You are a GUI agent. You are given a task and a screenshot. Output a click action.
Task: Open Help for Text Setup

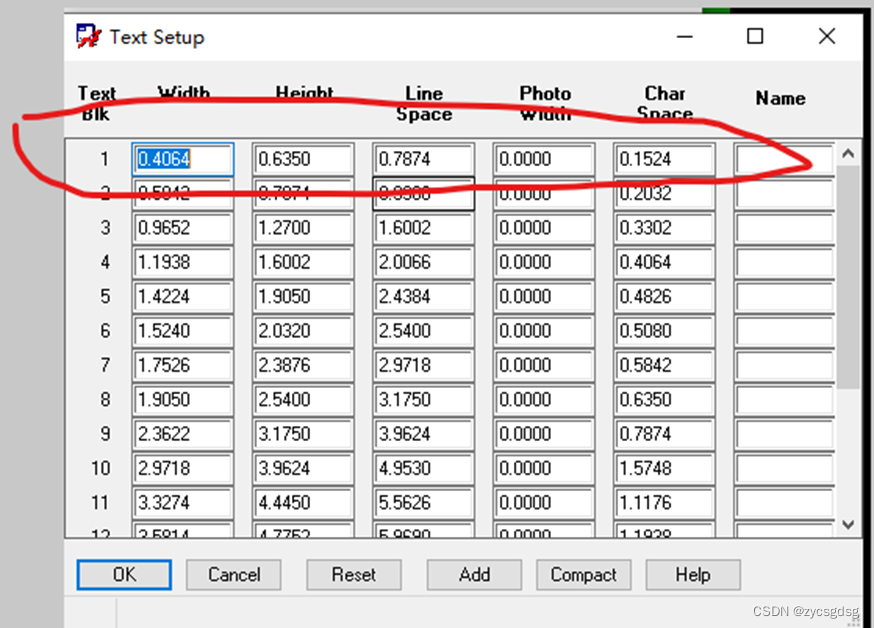click(692, 574)
